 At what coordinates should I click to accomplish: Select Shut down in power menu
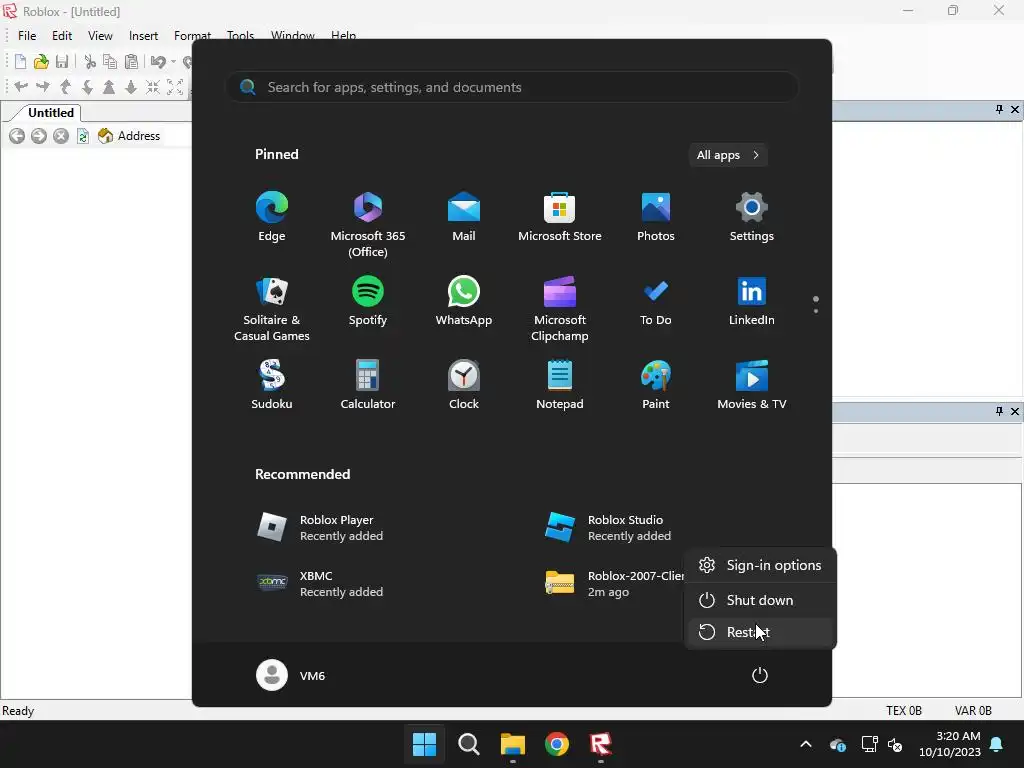click(760, 600)
